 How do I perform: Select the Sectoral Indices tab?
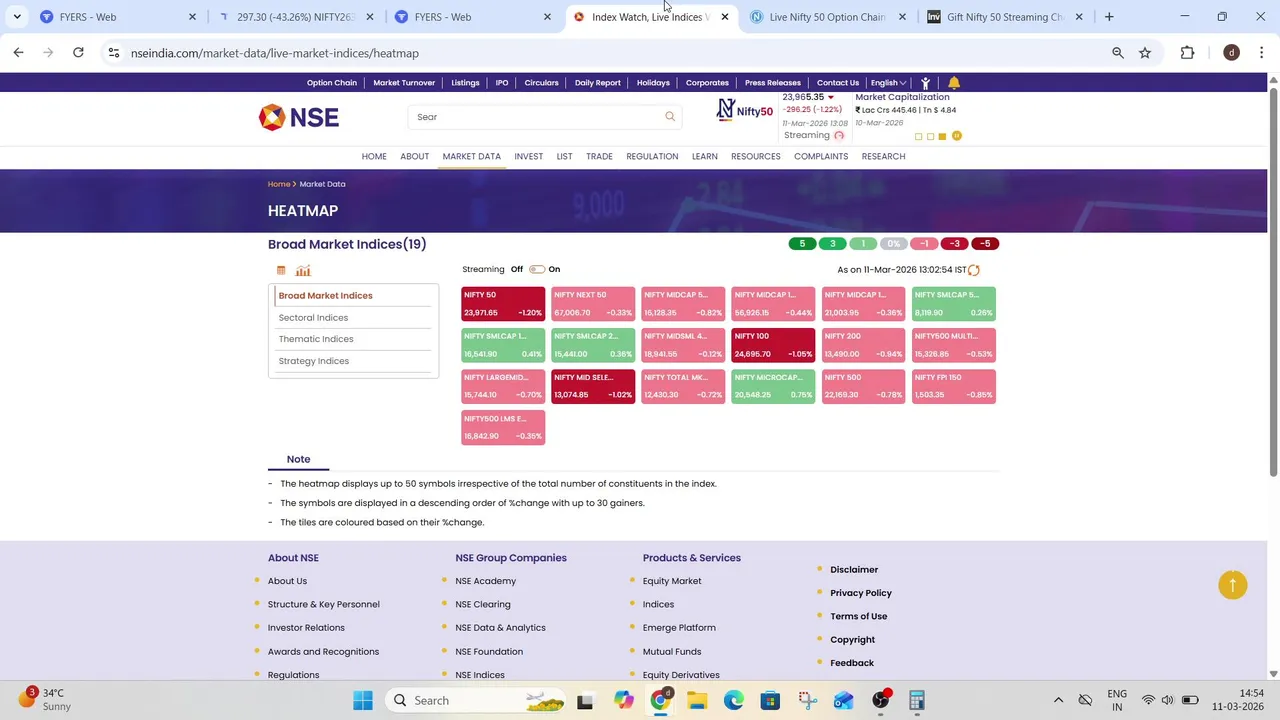click(x=313, y=317)
